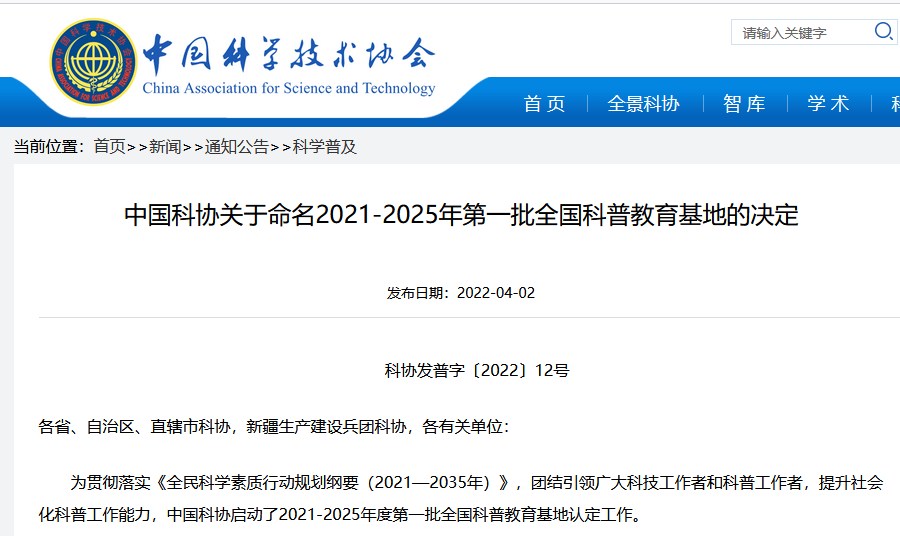Click the 首页 breadcrumb link
Screen dimensions: 900x536
tap(109, 147)
